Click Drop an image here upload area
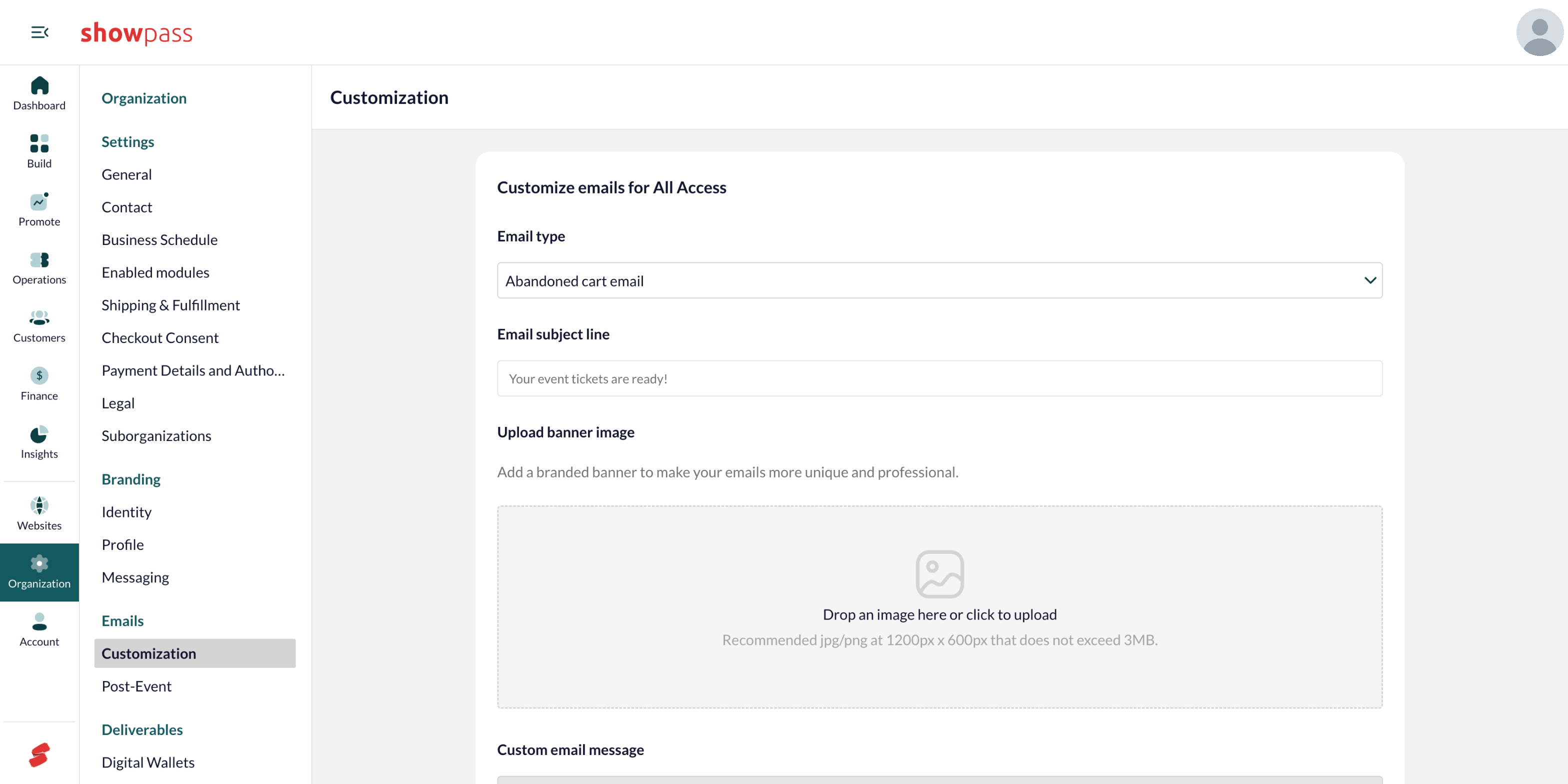 pyautogui.click(x=939, y=607)
